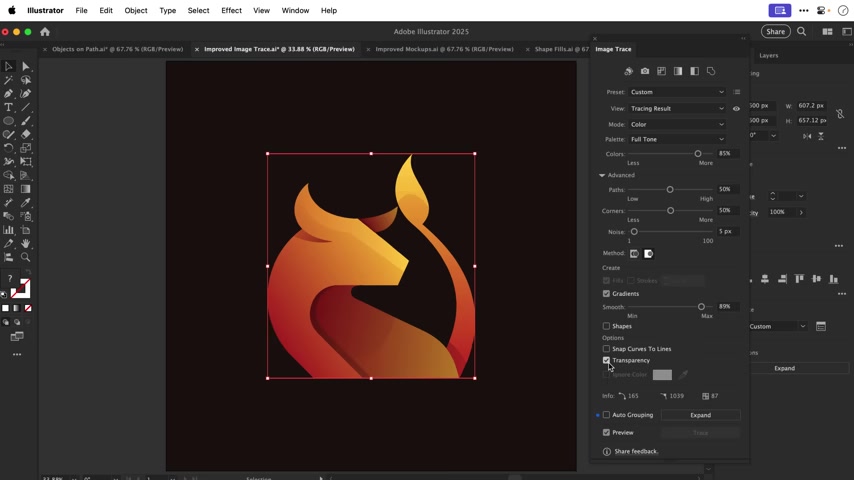Image resolution: width=854 pixels, height=480 pixels.
Task: Choose the Zoom tool
Action: pyautogui.click(x=26, y=257)
